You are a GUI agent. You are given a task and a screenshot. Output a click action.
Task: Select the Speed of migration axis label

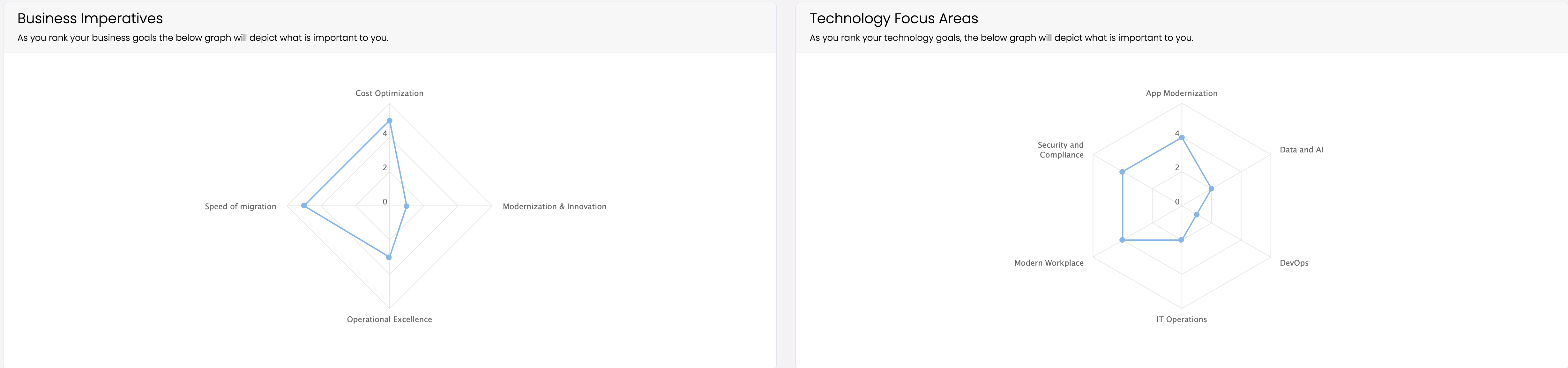(241, 206)
